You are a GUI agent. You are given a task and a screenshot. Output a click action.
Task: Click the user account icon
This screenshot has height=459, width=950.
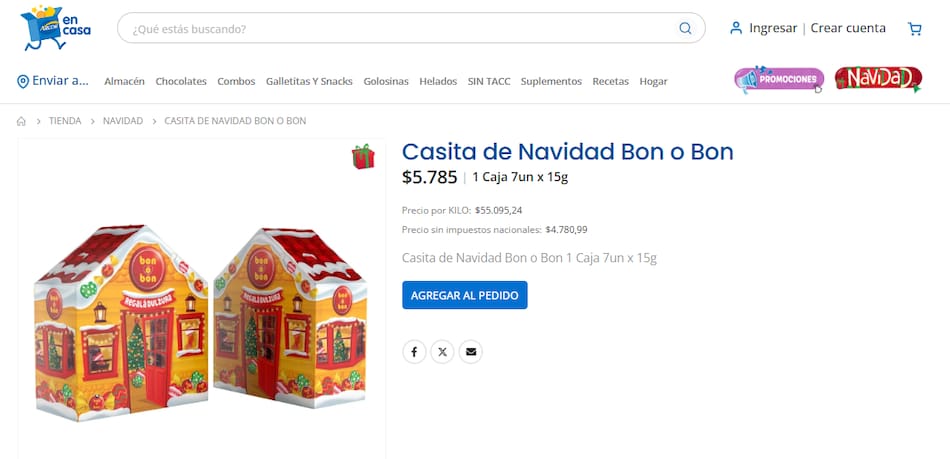(x=736, y=28)
